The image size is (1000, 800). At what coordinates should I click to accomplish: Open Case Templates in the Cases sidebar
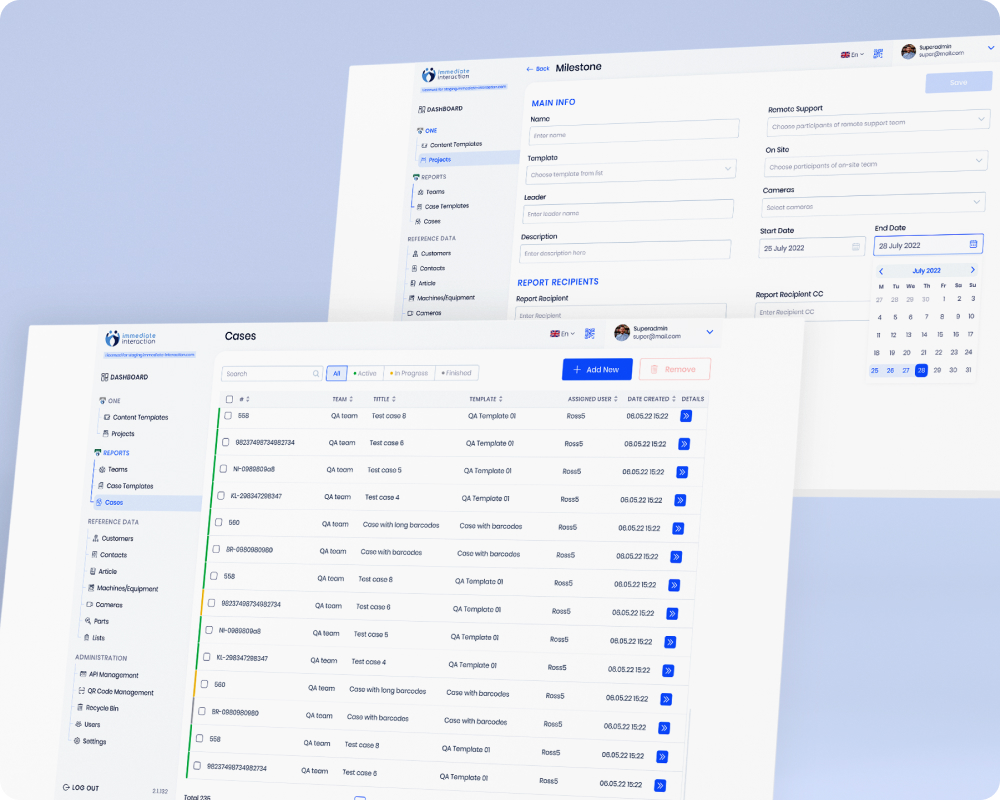(x=129, y=486)
